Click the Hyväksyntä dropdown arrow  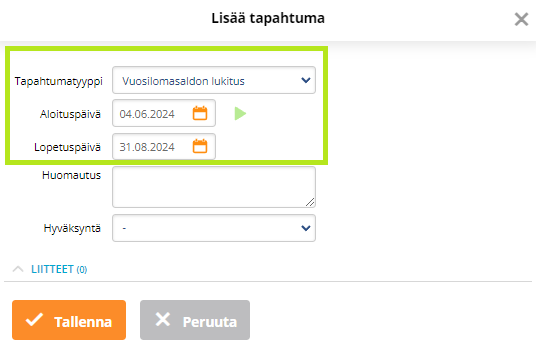(306, 228)
